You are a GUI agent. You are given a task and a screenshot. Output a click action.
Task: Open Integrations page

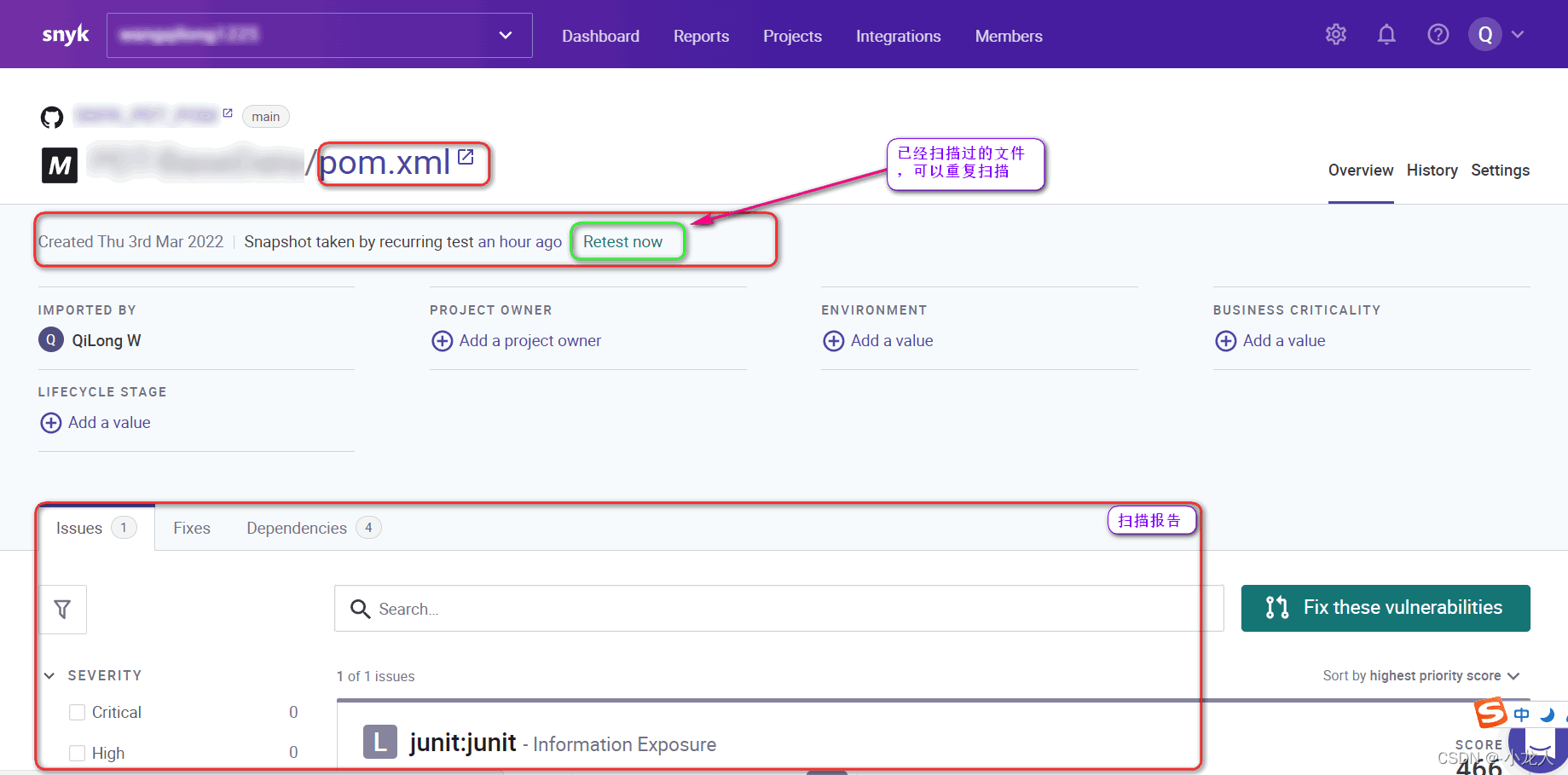898,36
